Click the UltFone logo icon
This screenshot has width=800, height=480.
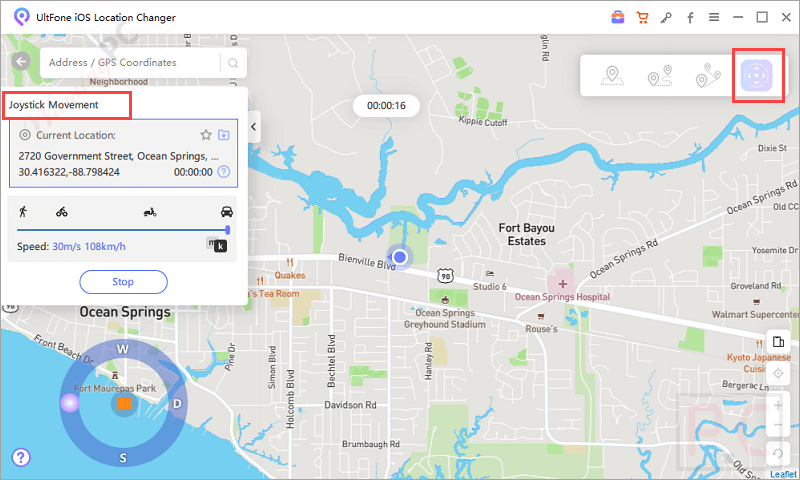pyautogui.click(x=21, y=17)
